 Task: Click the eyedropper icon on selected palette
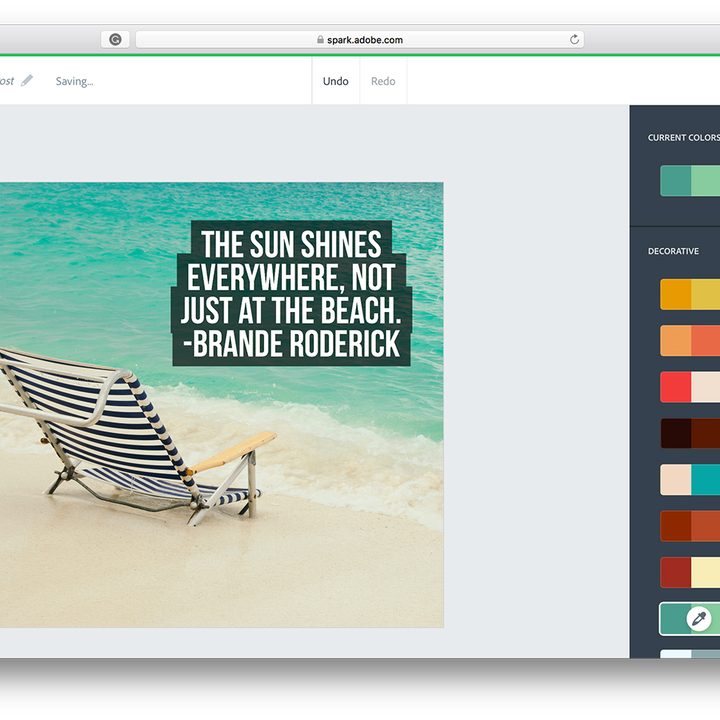click(x=698, y=619)
